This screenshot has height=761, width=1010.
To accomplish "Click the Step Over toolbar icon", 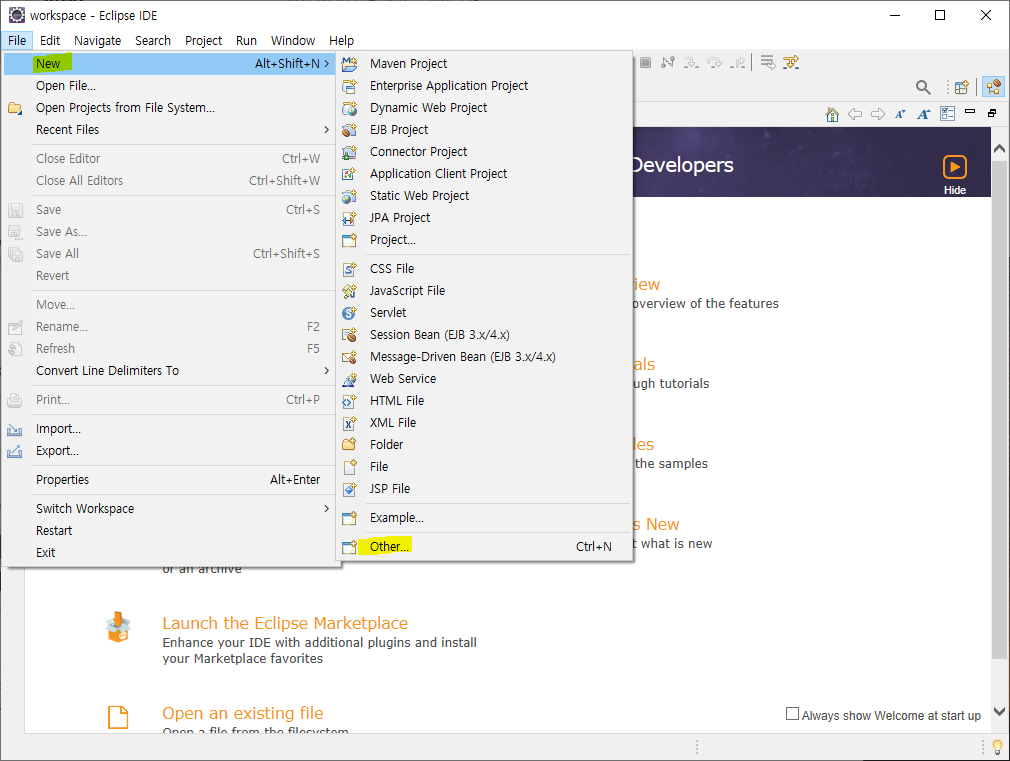I will coord(714,63).
